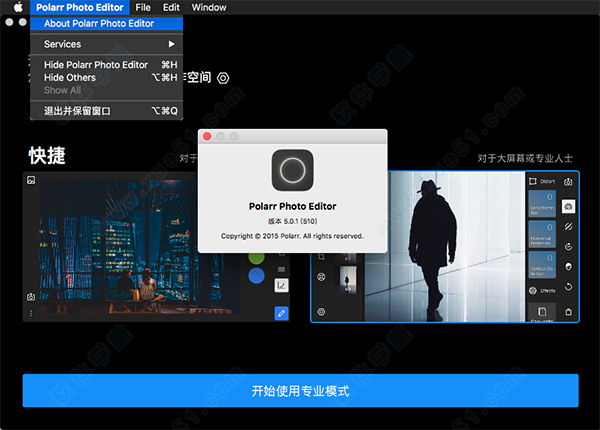Adjust the Vertical distortion value tile
Image resolution: width=600 pixels, height=430 pixels.
click(x=542, y=264)
